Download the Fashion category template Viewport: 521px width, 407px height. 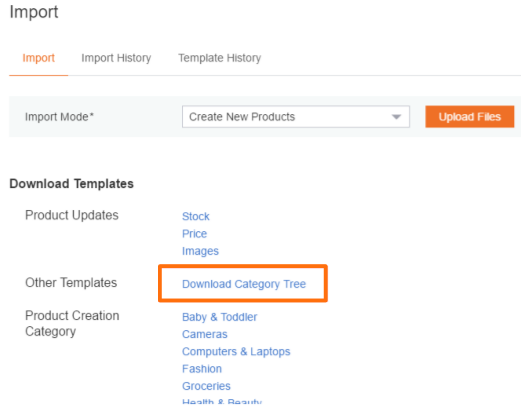(x=202, y=369)
